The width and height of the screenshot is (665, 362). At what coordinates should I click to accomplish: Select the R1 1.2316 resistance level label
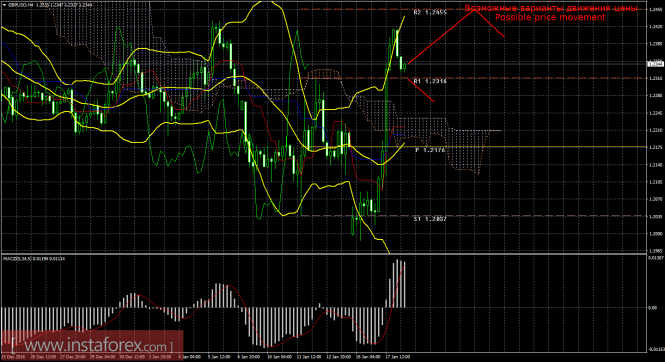click(x=430, y=81)
